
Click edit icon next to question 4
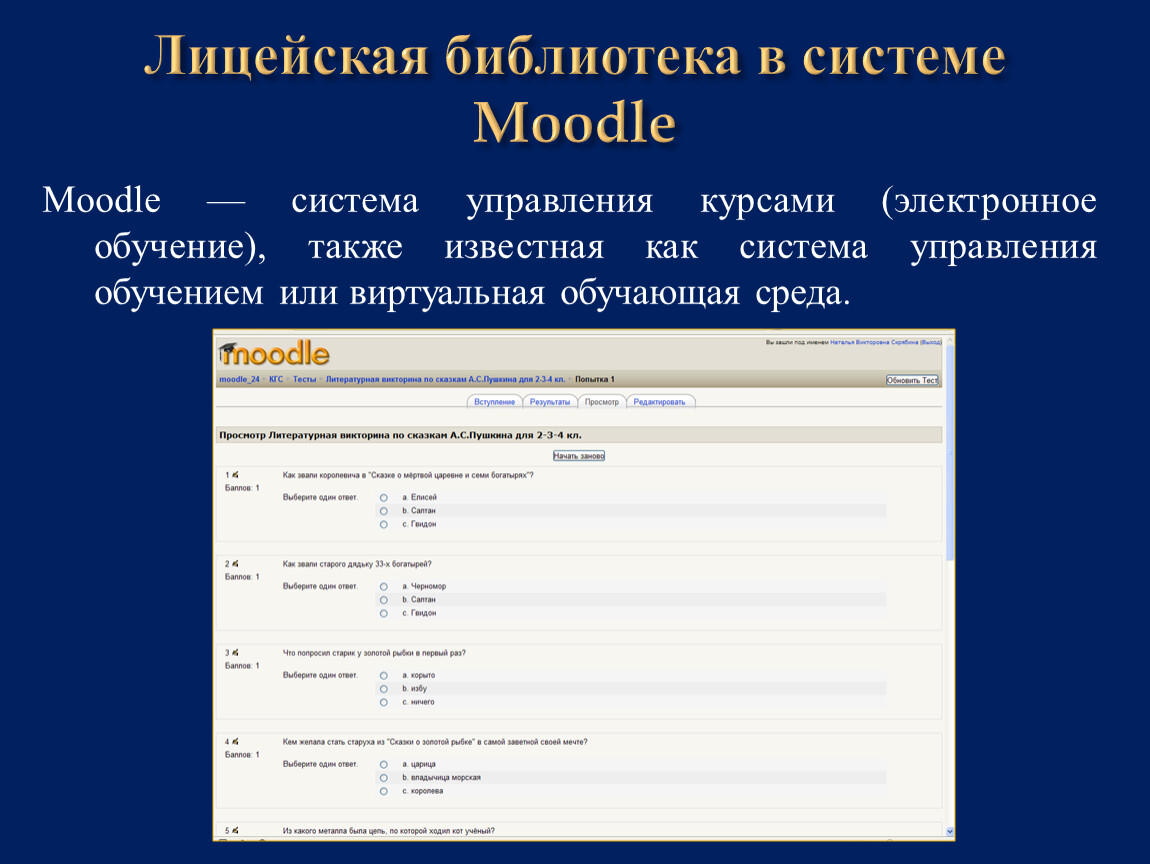[x=235, y=742]
